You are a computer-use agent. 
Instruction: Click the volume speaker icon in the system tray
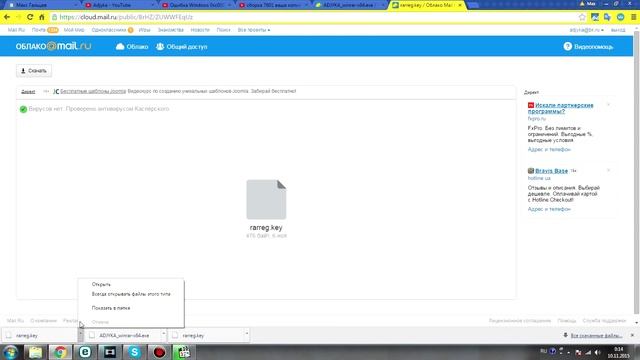point(598,352)
